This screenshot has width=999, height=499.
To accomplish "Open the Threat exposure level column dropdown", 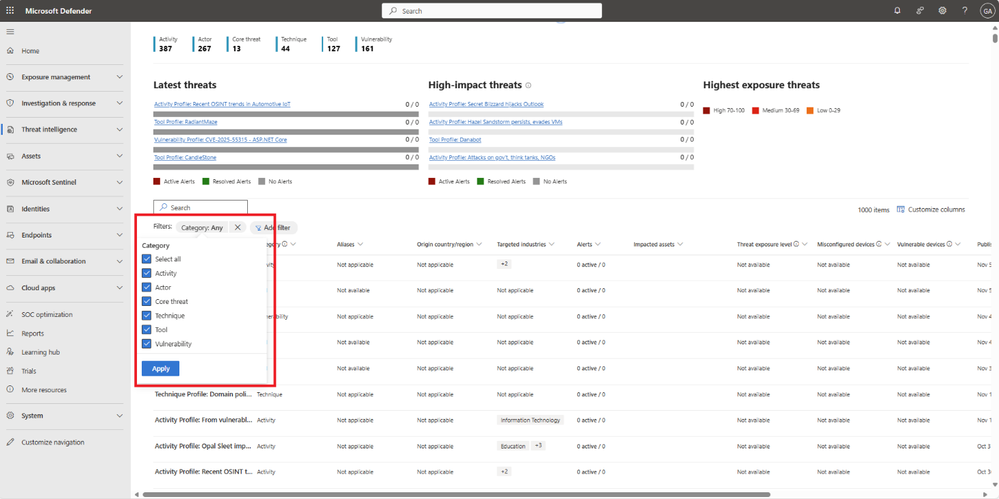I will (x=805, y=244).
